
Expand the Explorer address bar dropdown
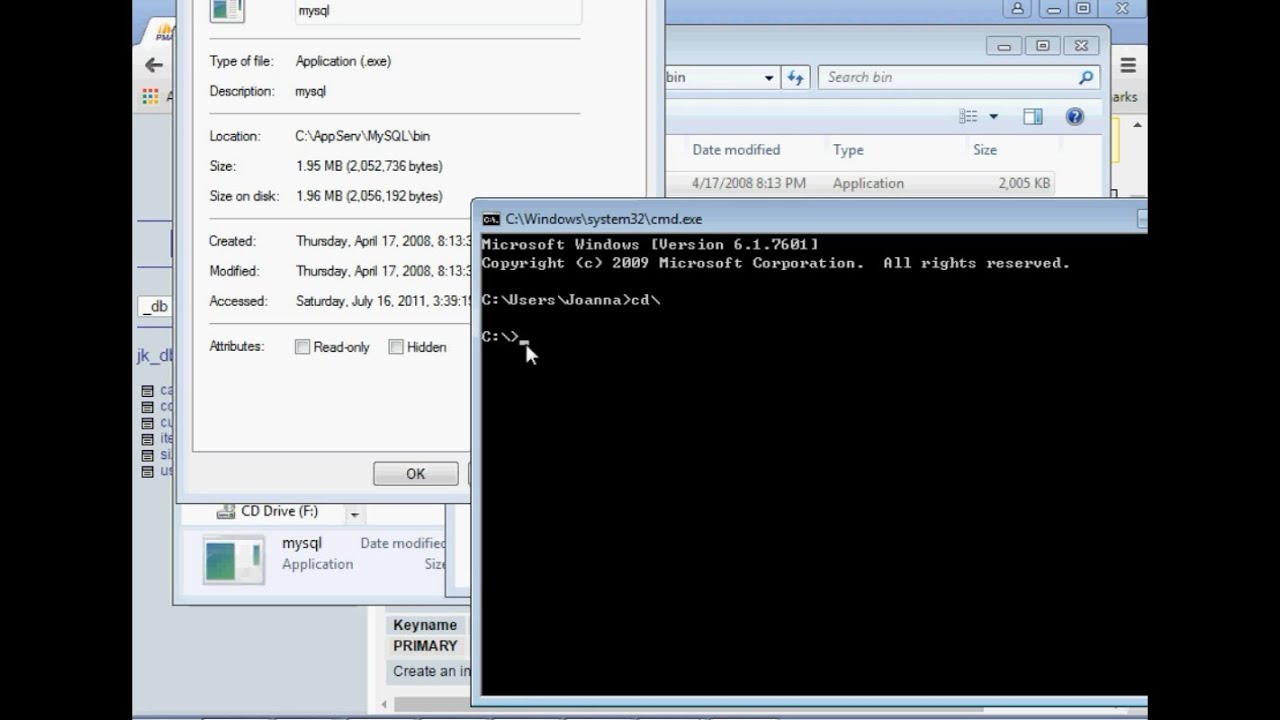coord(768,78)
